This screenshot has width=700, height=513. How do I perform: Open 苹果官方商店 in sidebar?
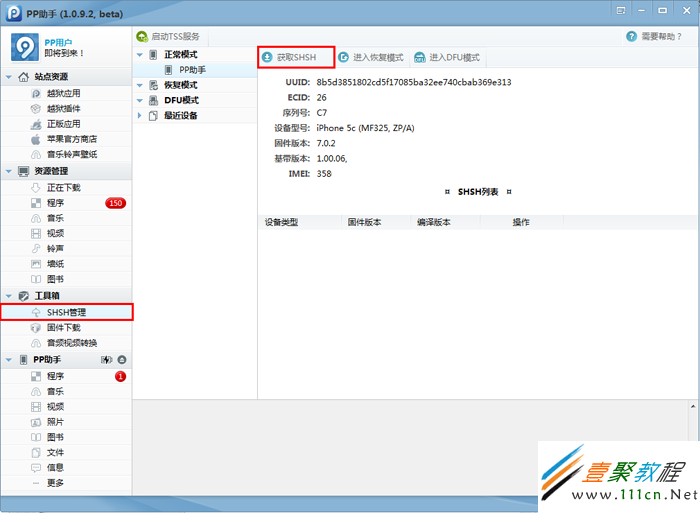66,139
